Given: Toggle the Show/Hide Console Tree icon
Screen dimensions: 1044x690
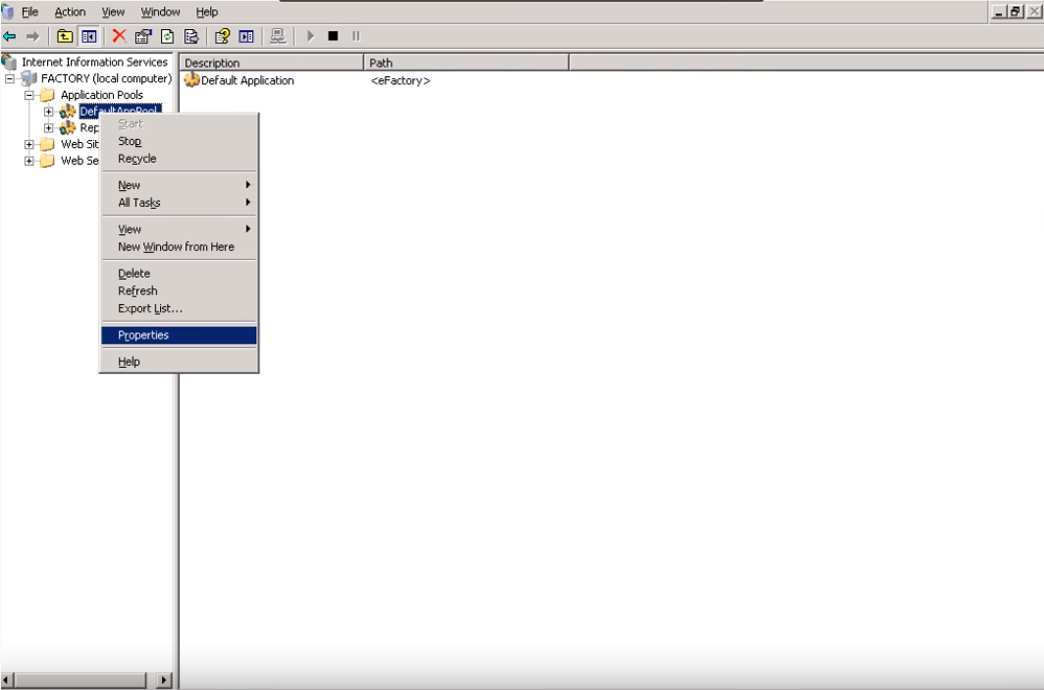Looking at the screenshot, I should coord(89,36).
